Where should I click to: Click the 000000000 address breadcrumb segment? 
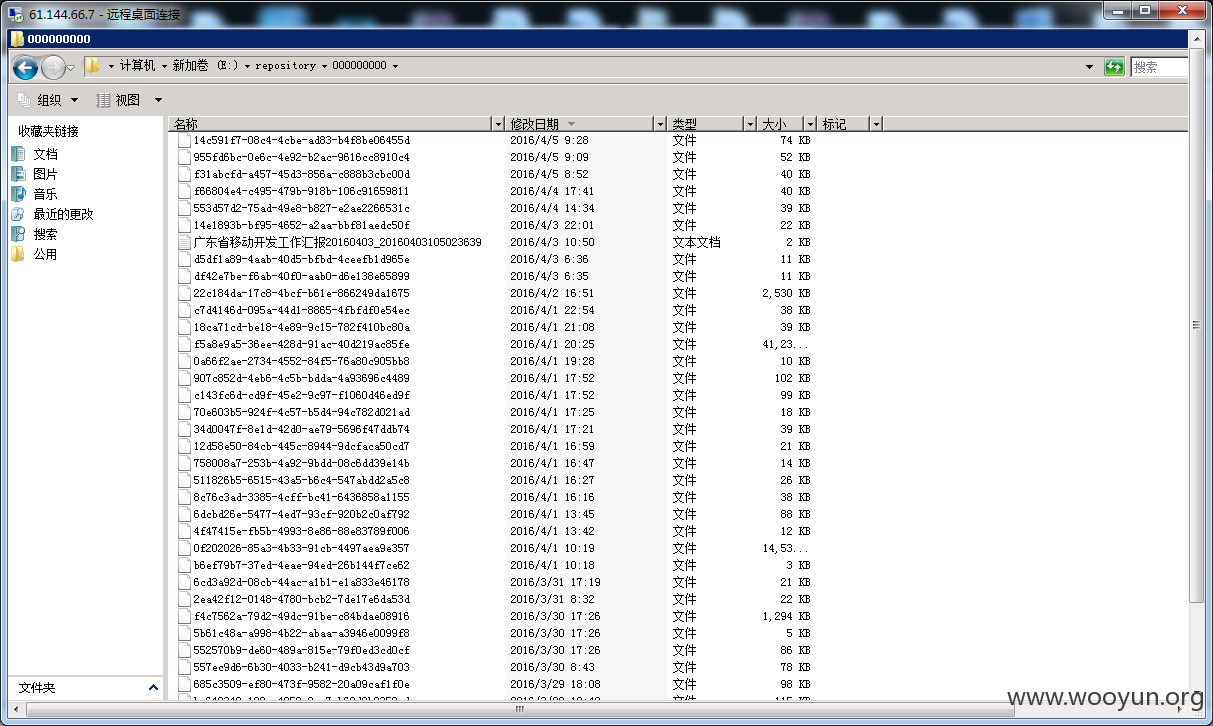[x=359, y=66]
